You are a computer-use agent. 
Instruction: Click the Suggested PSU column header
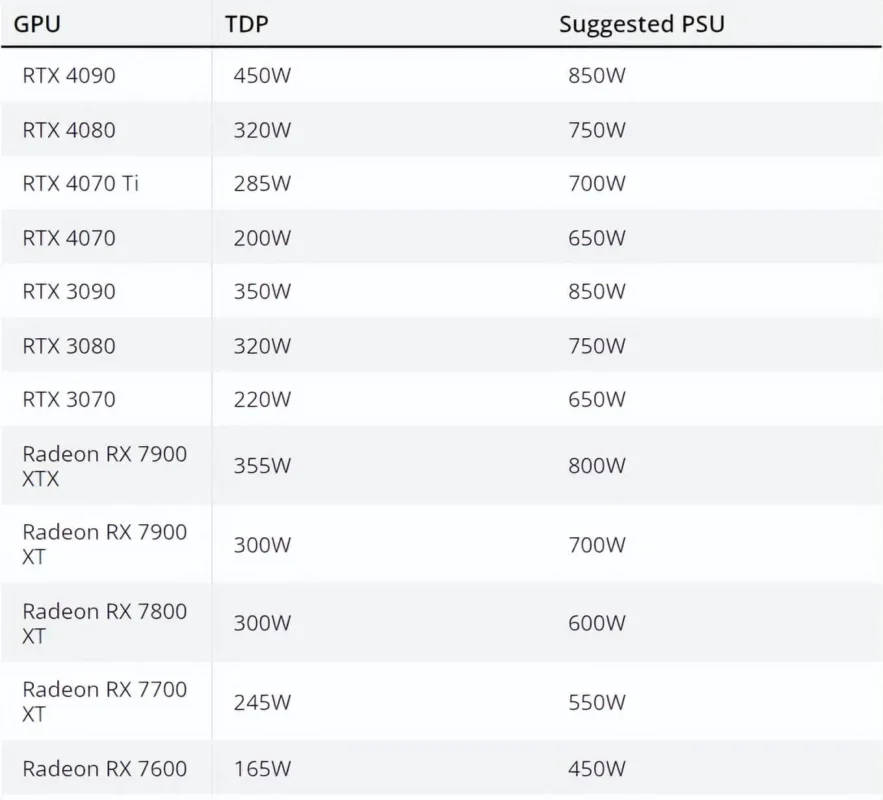coord(641,24)
